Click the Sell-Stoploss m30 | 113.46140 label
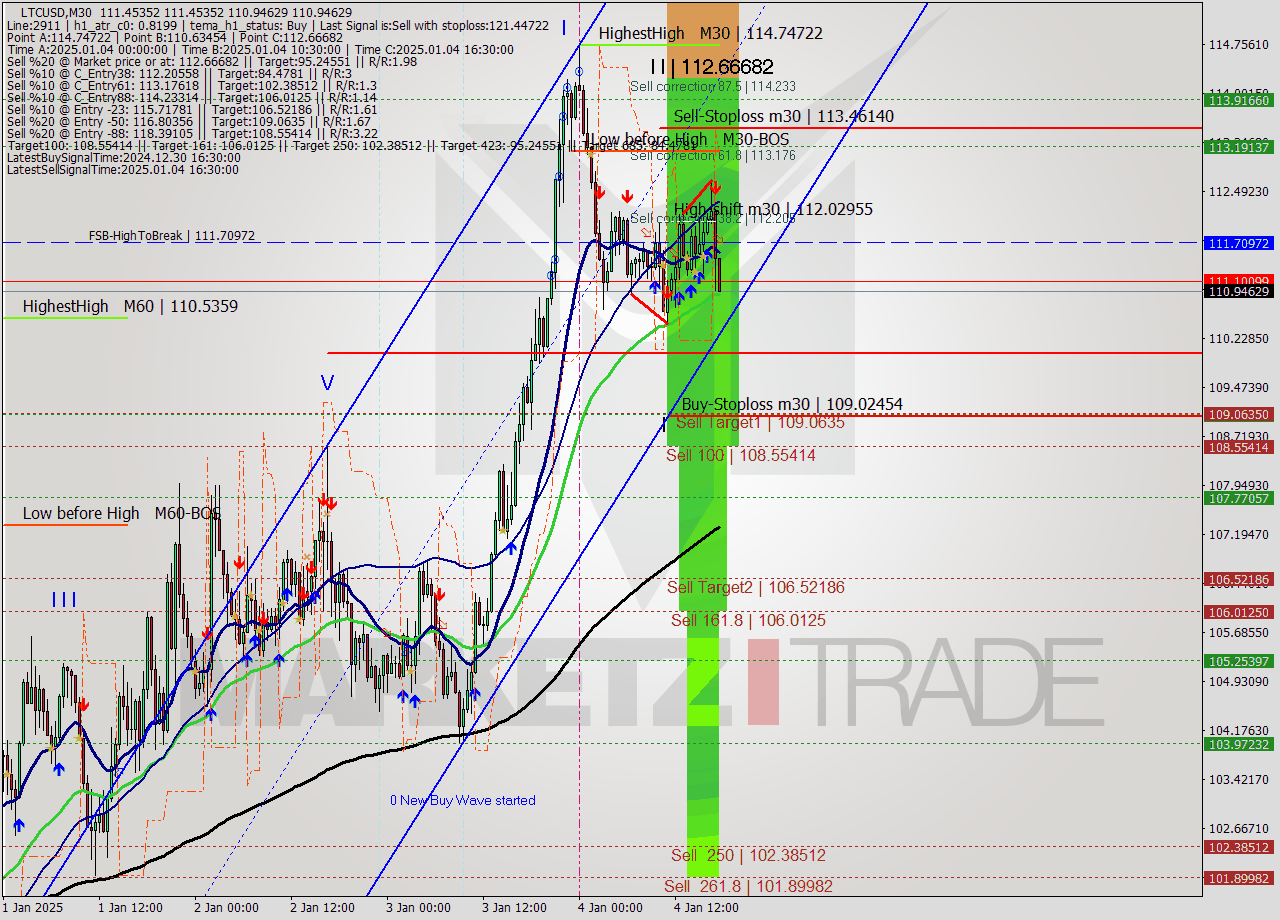1280x920 pixels. click(x=783, y=116)
